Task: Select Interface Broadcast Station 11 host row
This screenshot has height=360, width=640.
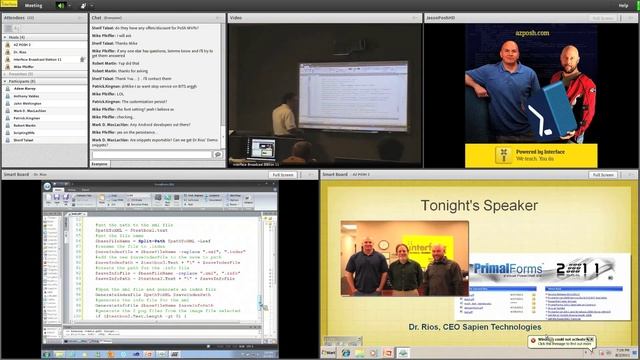Action: (x=44, y=59)
